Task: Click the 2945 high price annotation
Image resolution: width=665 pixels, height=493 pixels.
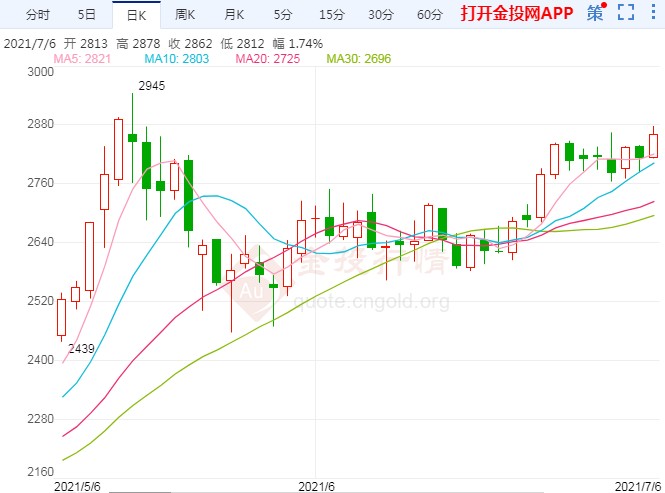Action: coord(151,86)
